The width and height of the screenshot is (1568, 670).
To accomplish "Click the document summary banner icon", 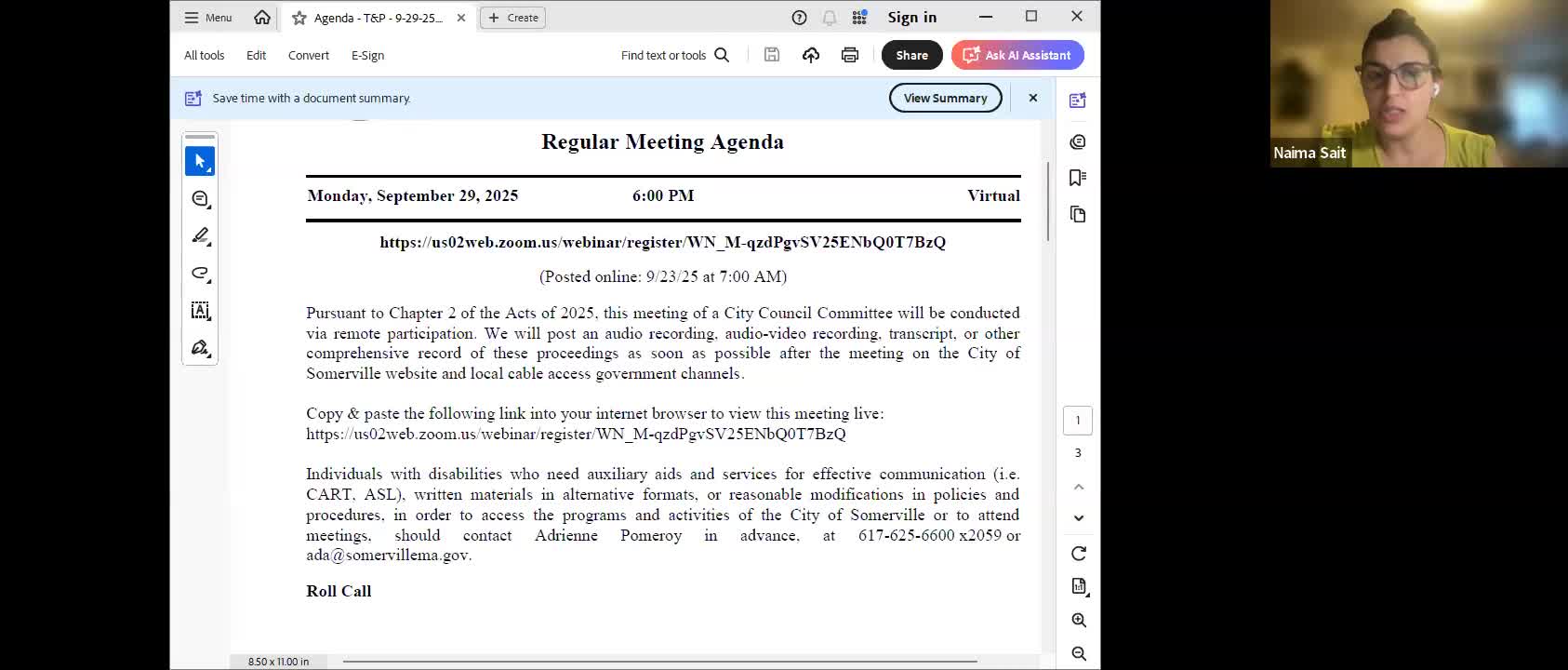I will (193, 98).
